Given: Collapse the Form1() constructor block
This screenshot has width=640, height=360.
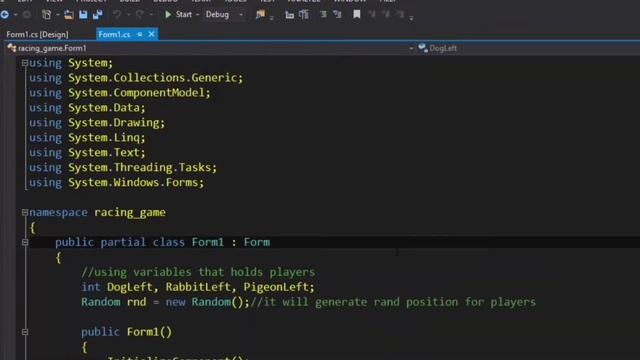Looking at the screenshot, I should 25,332.
